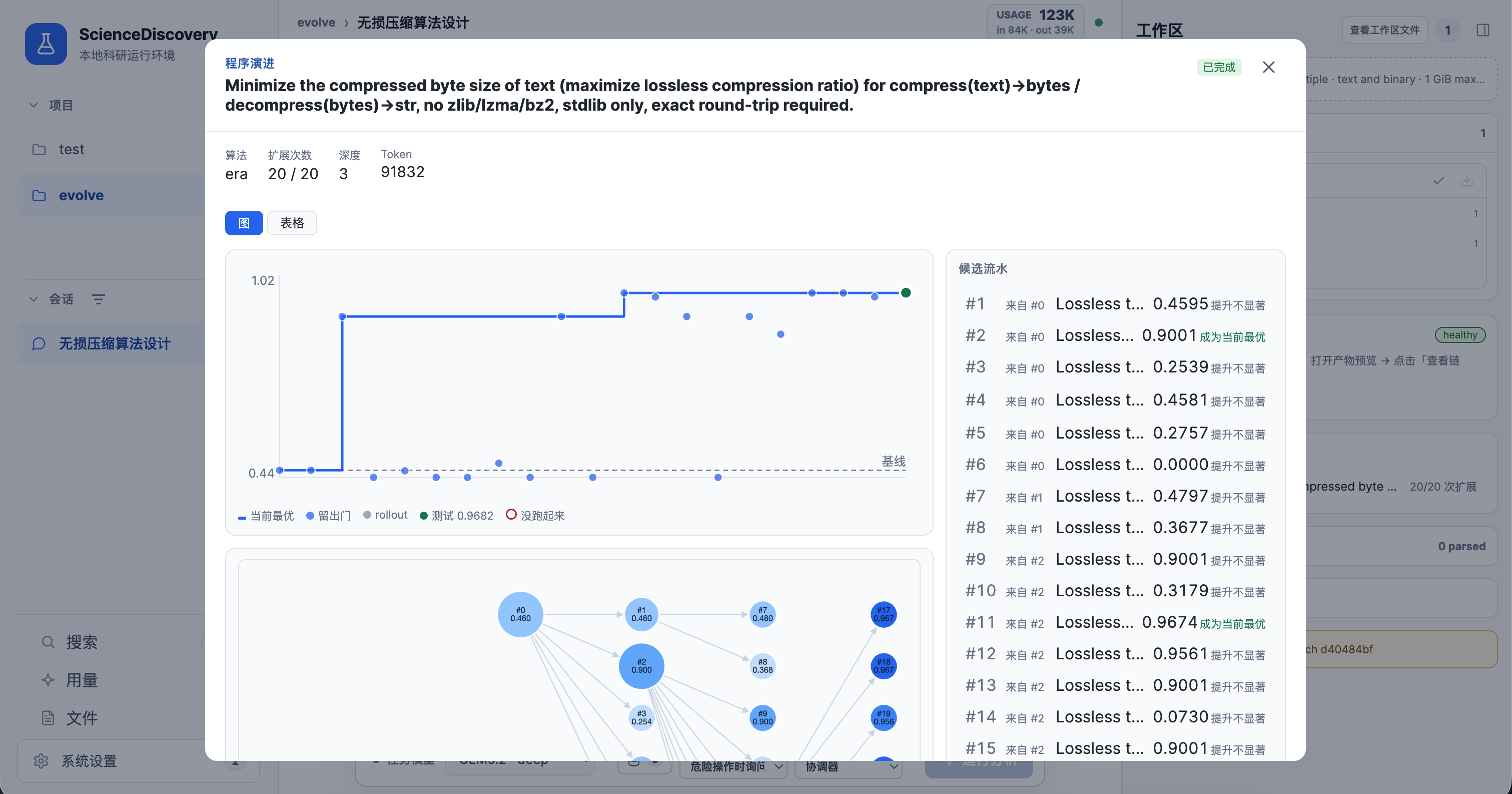The image size is (1512, 794).
Task: Click the 查看工作区文件 button
Action: [x=1384, y=30]
